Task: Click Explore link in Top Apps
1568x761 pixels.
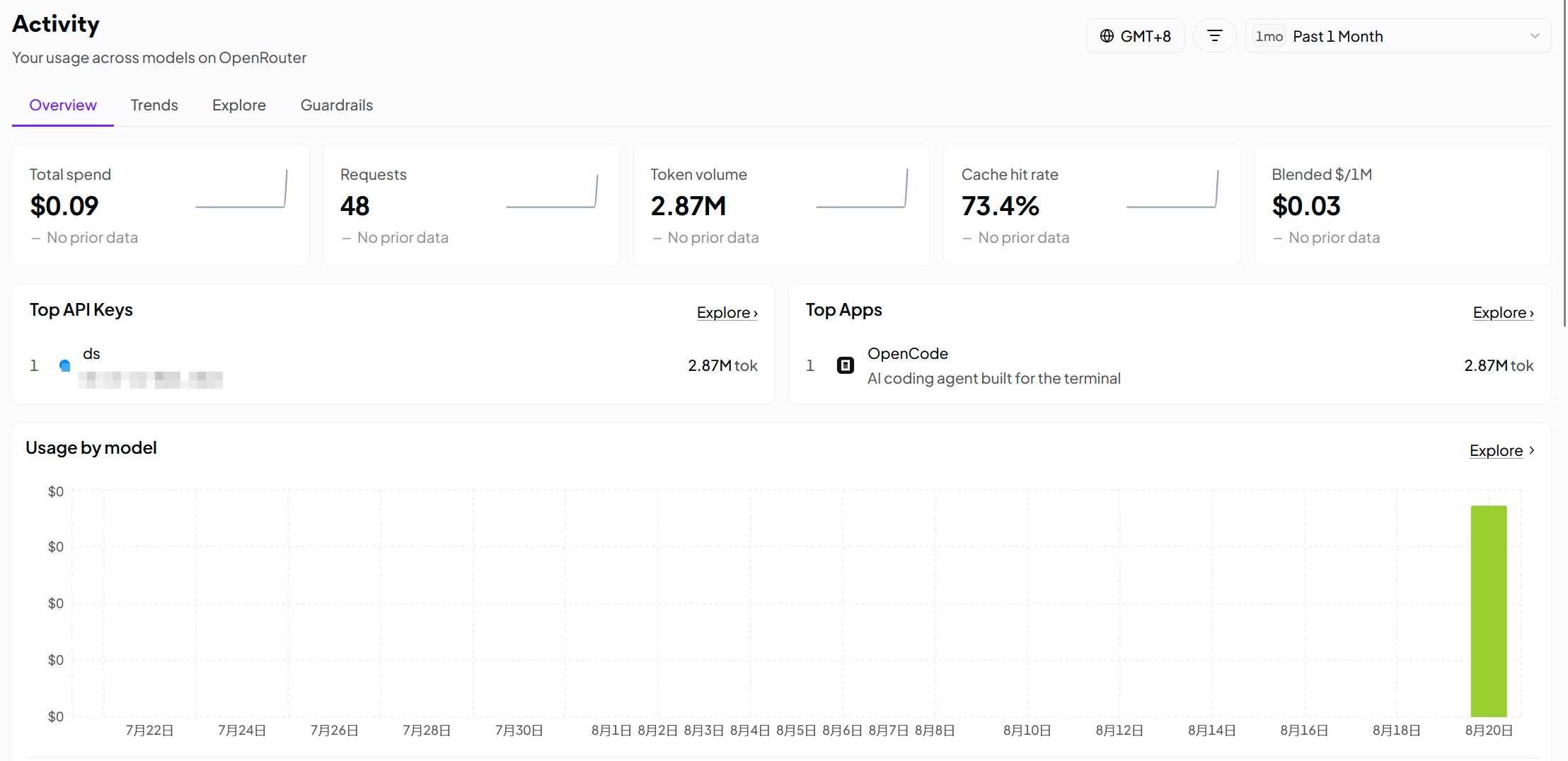Action: 1504,313
